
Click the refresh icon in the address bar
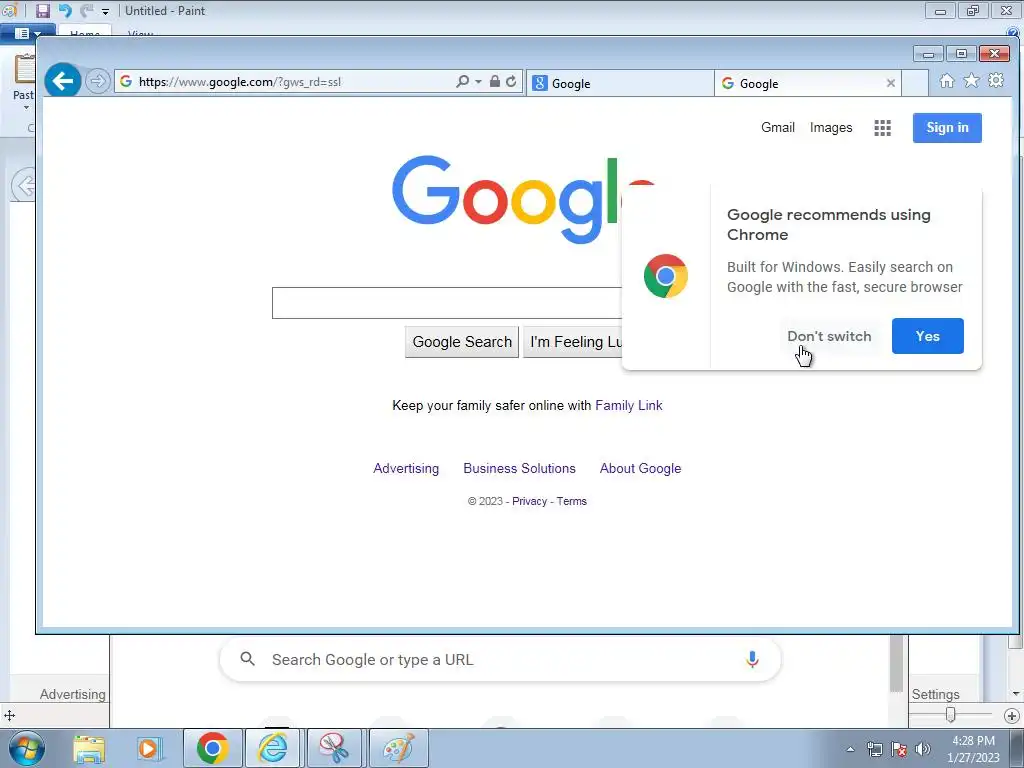(x=511, y=82)
